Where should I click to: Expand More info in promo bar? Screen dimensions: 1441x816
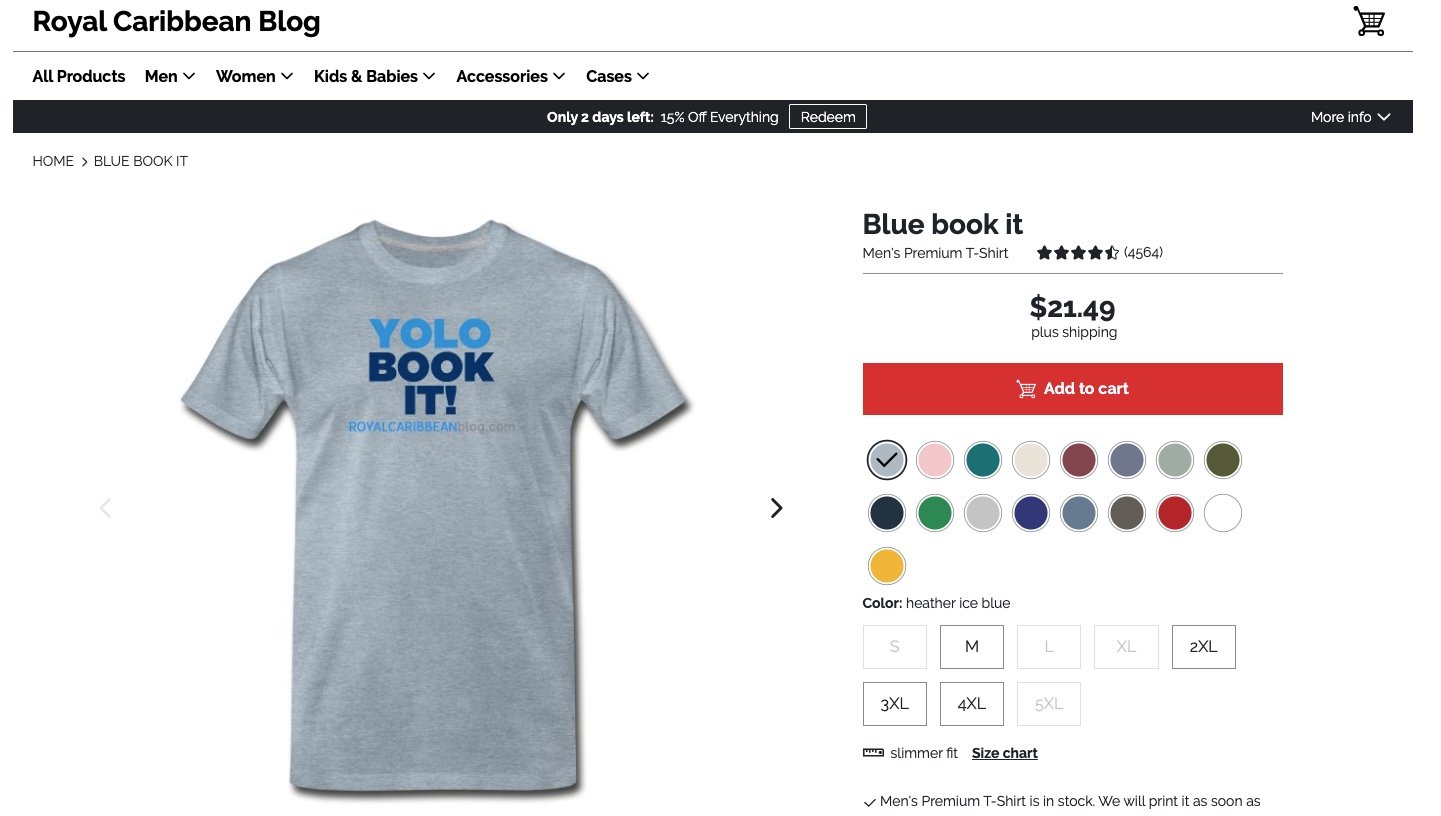pos(1350,117)
